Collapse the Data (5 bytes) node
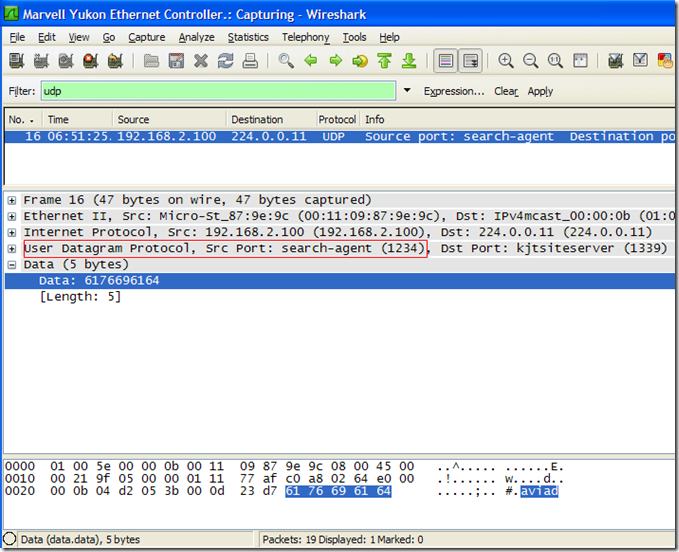Viewport: 679px width, 552px height. tap(12, 265)
